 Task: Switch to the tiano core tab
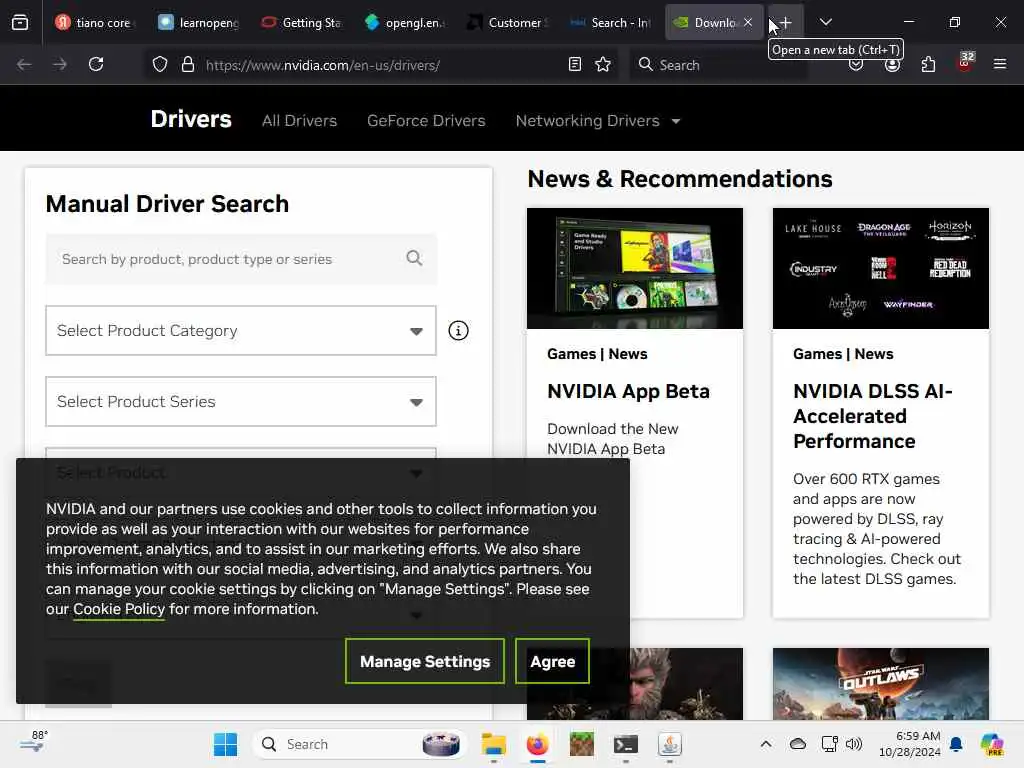(x=94, y=22)
